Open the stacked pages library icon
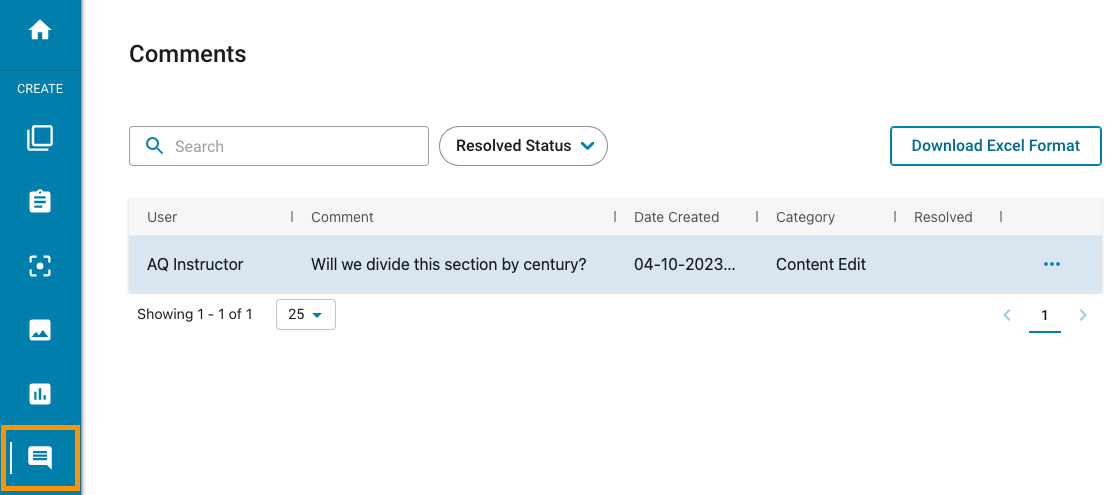This screenshot has height=495, width=1118. 40,138
